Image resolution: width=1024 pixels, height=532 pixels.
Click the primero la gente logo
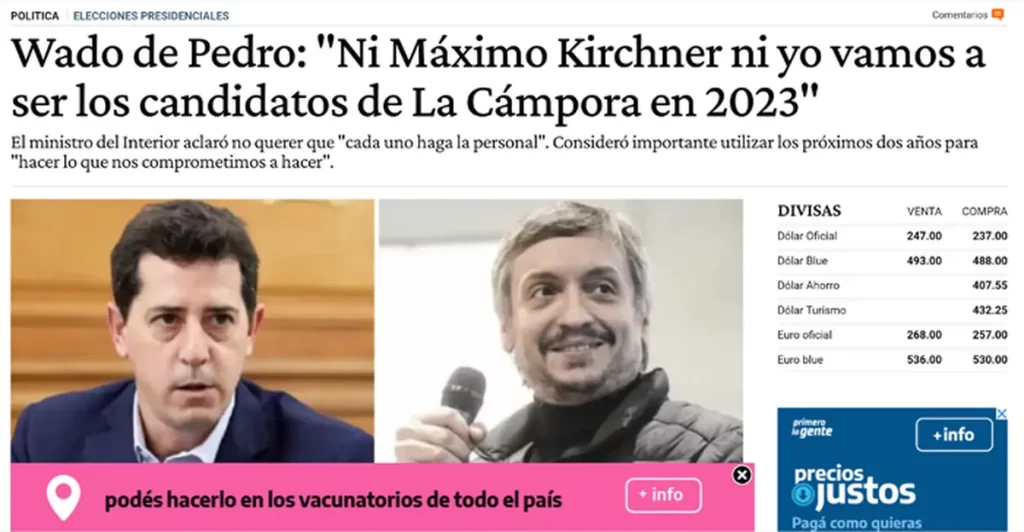tap(812, 428)
